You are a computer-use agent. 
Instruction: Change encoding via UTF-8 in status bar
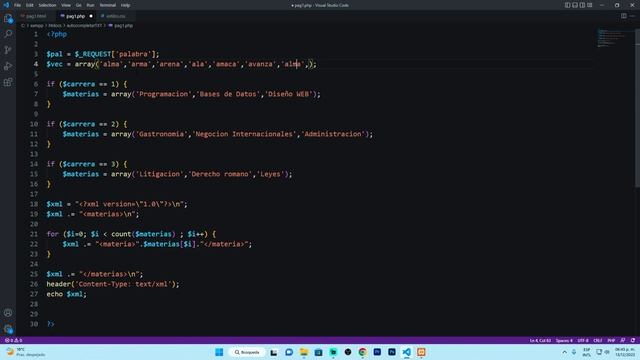coord(583,340)
